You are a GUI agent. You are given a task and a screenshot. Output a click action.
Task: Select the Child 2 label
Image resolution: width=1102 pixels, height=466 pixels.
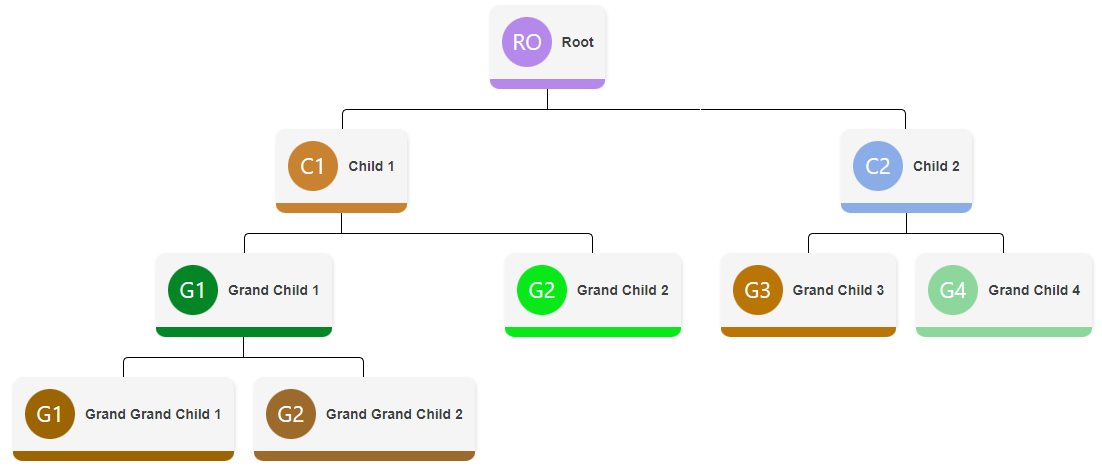(x=936, y=166)
